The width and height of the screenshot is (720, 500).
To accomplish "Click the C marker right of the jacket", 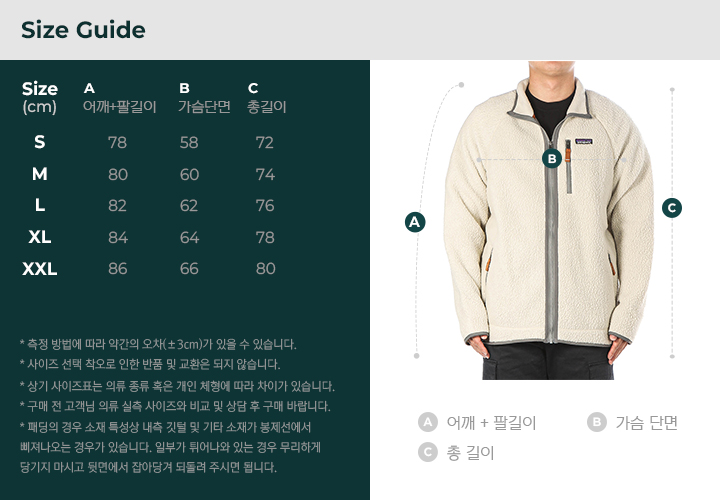I will (672, 208).
